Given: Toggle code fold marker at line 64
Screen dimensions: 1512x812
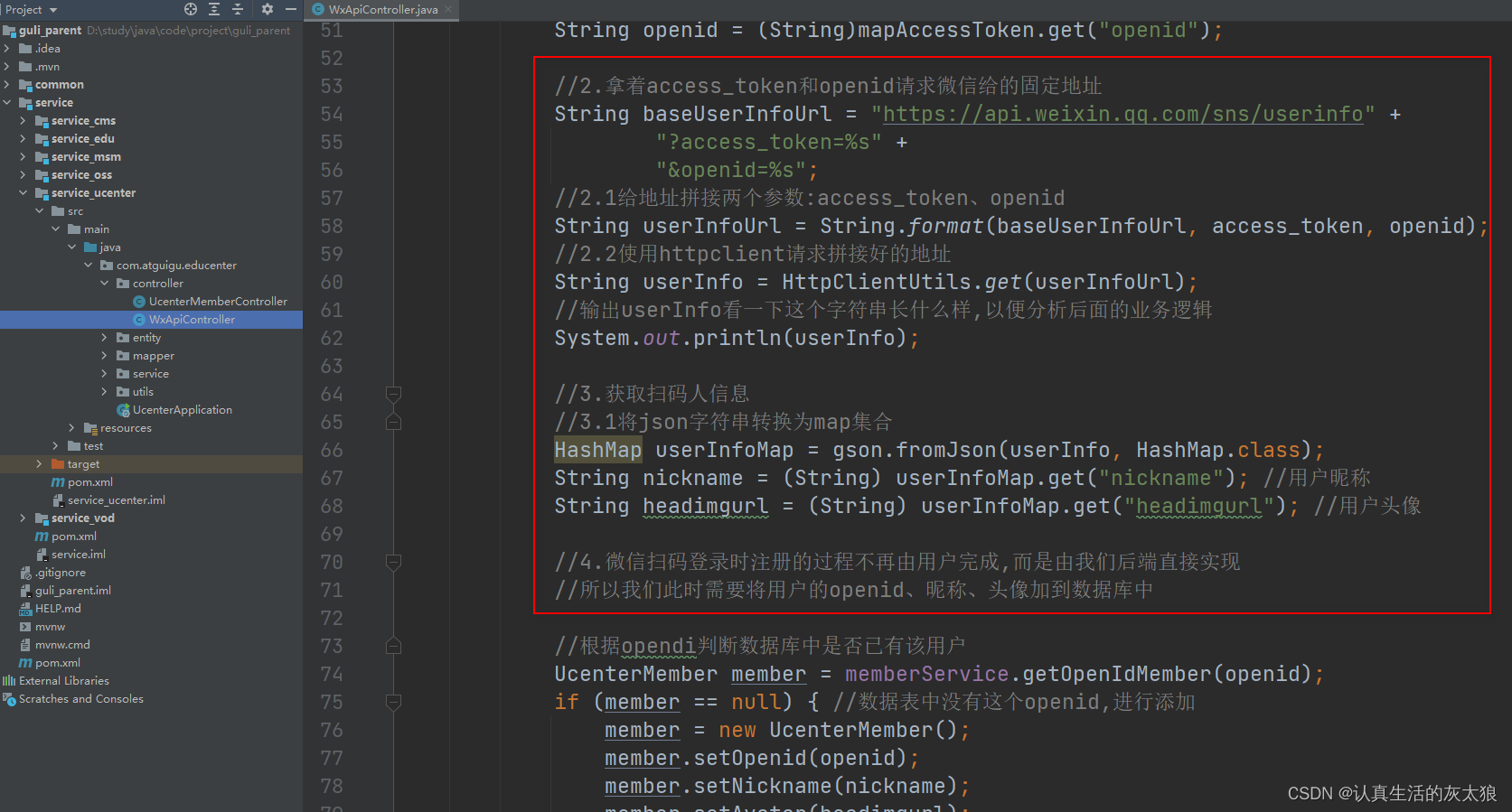Looking at the screenshot, I should point(393,394).
